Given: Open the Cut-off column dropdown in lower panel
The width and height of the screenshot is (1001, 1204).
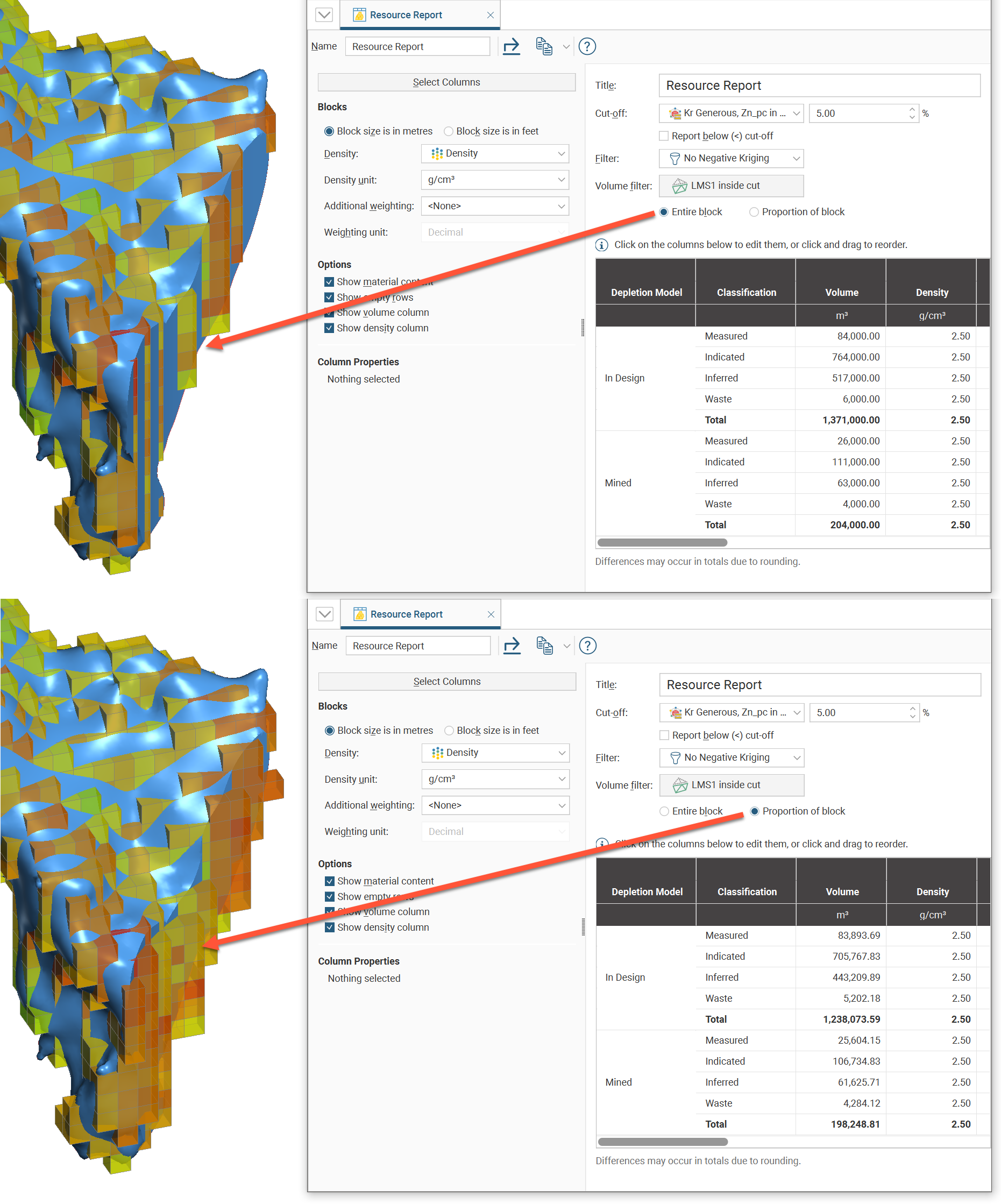Looking at the screenshot, I should 732,713.
